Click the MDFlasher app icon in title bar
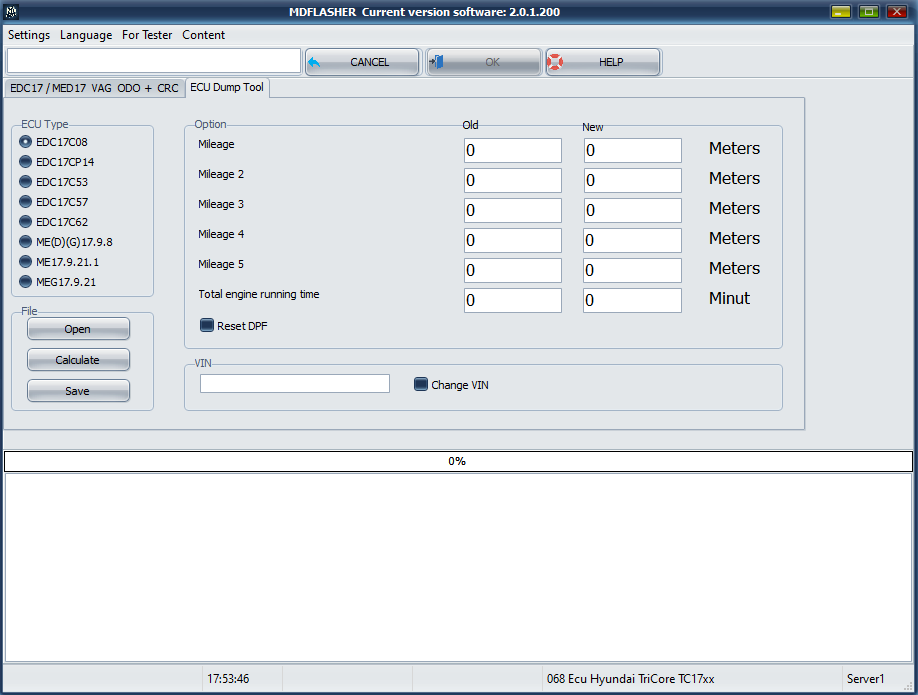 tap(13, 11)
